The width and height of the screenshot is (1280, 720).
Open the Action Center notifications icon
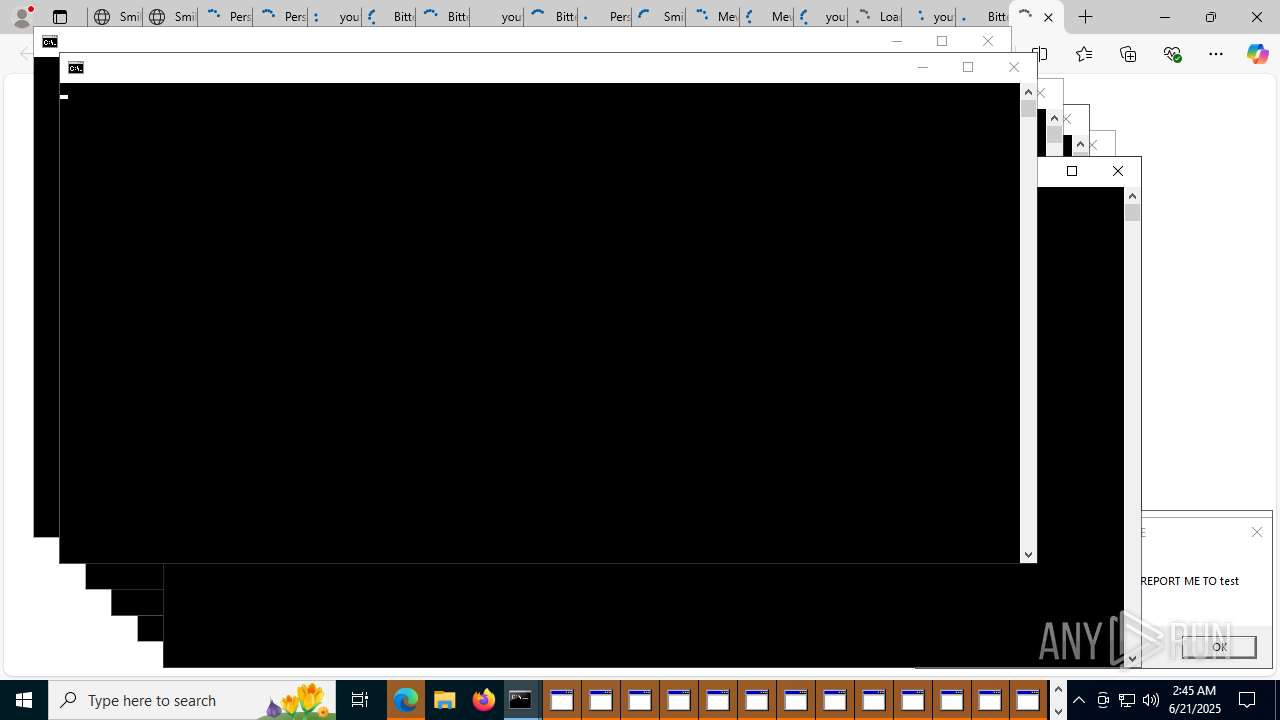coord(1248,700)
